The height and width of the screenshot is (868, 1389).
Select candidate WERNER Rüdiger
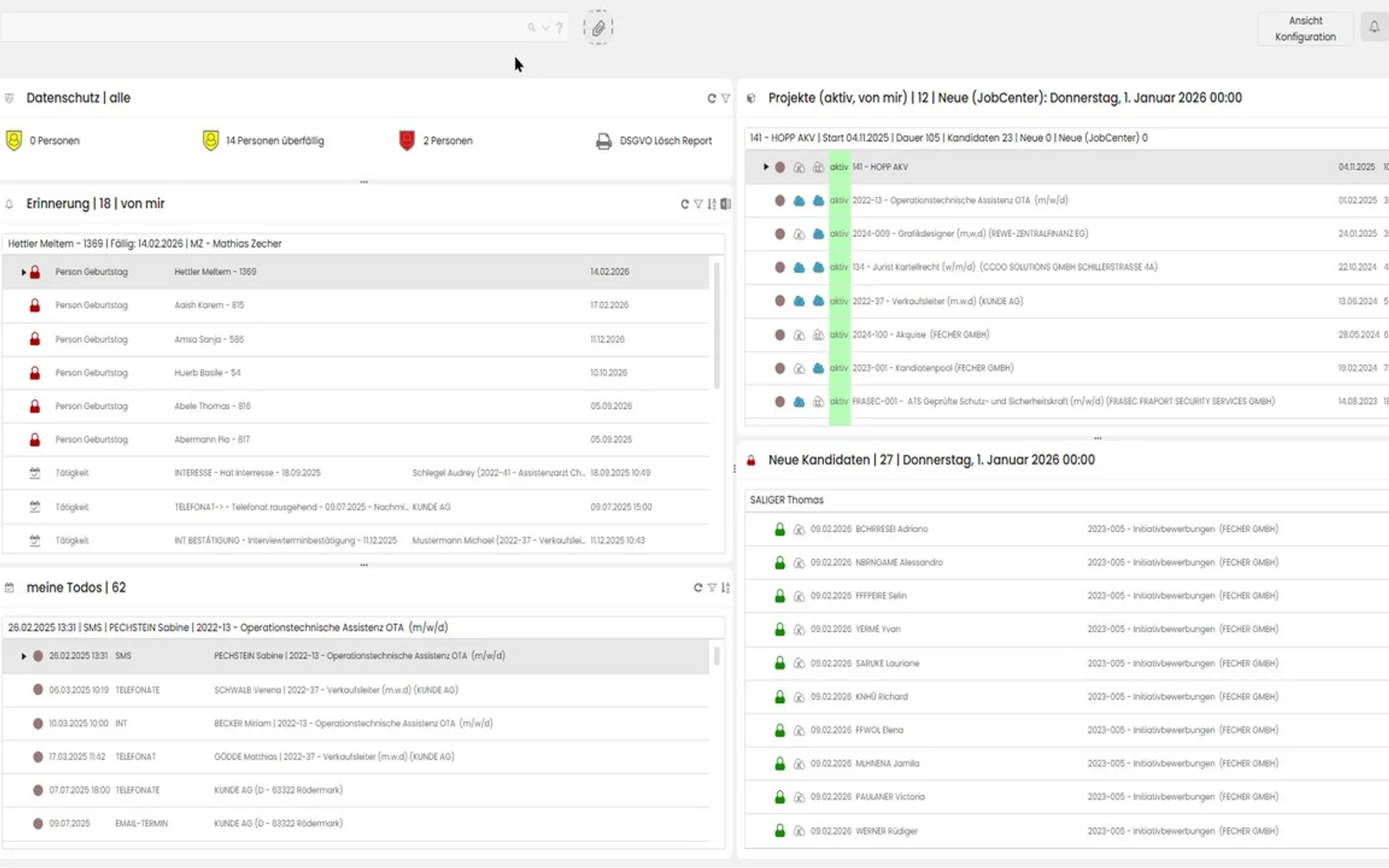coord(1067,831)
